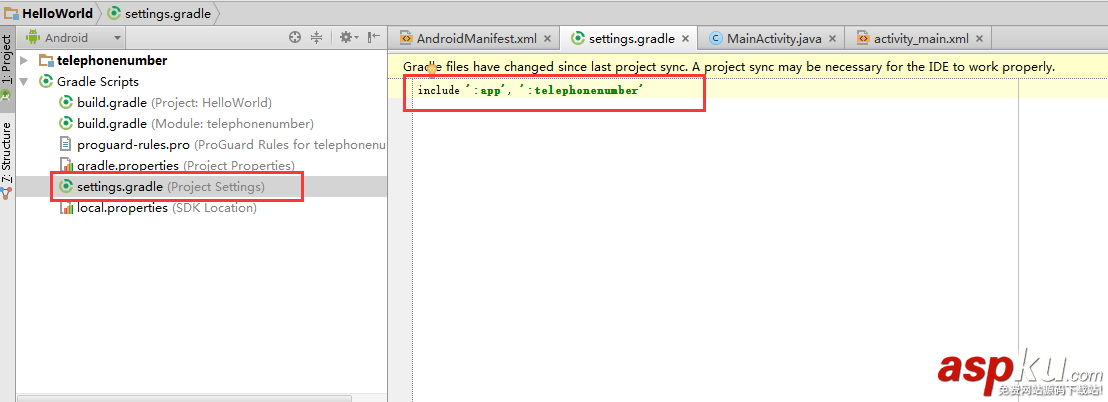The height and width of the screenshot is (402, 1108).
Task: Hide the project tool window icon
Action: [374, 37]
